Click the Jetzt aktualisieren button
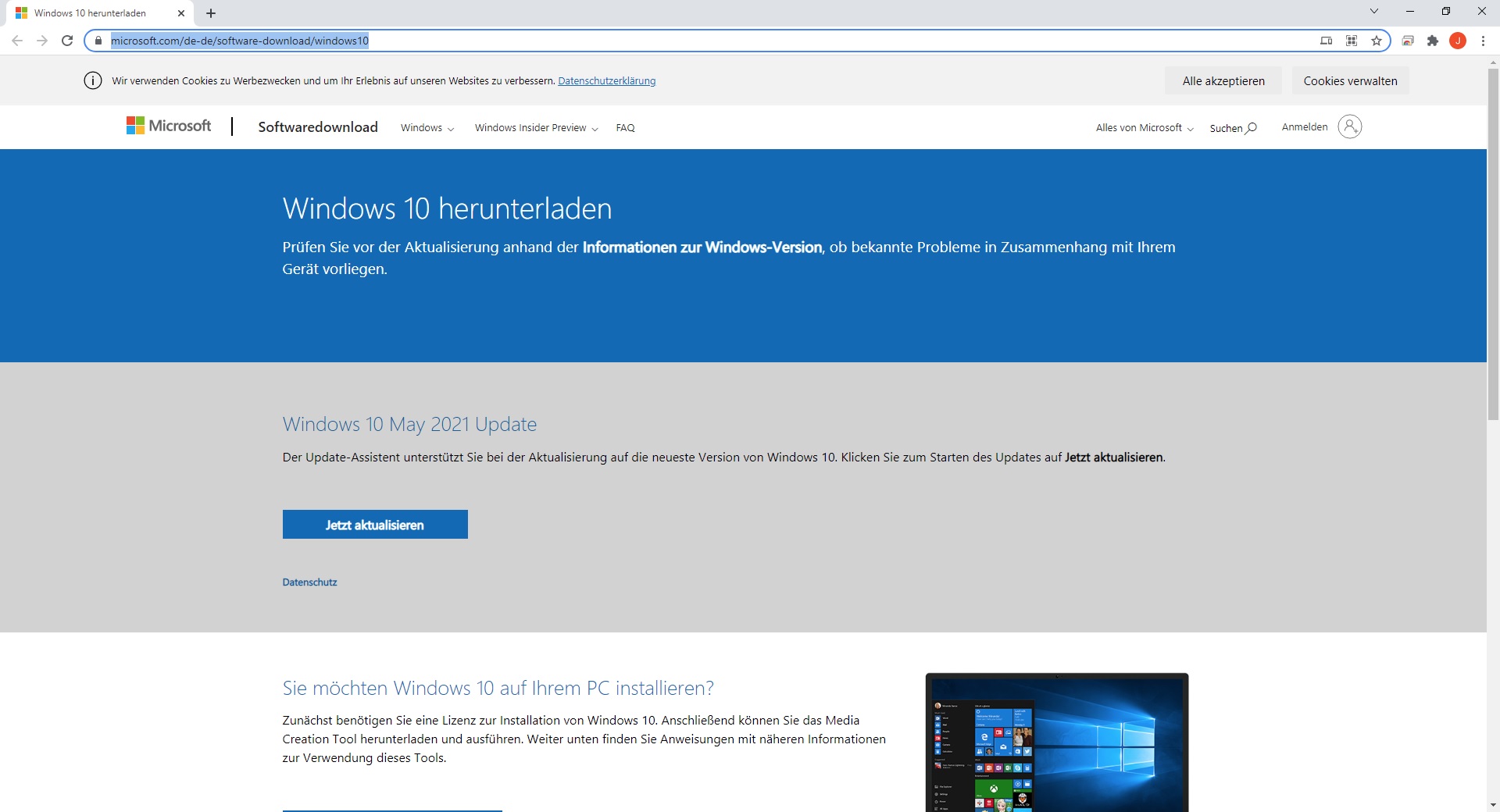This screenshot has width=1500, height=812. click(x=375, y=525)
